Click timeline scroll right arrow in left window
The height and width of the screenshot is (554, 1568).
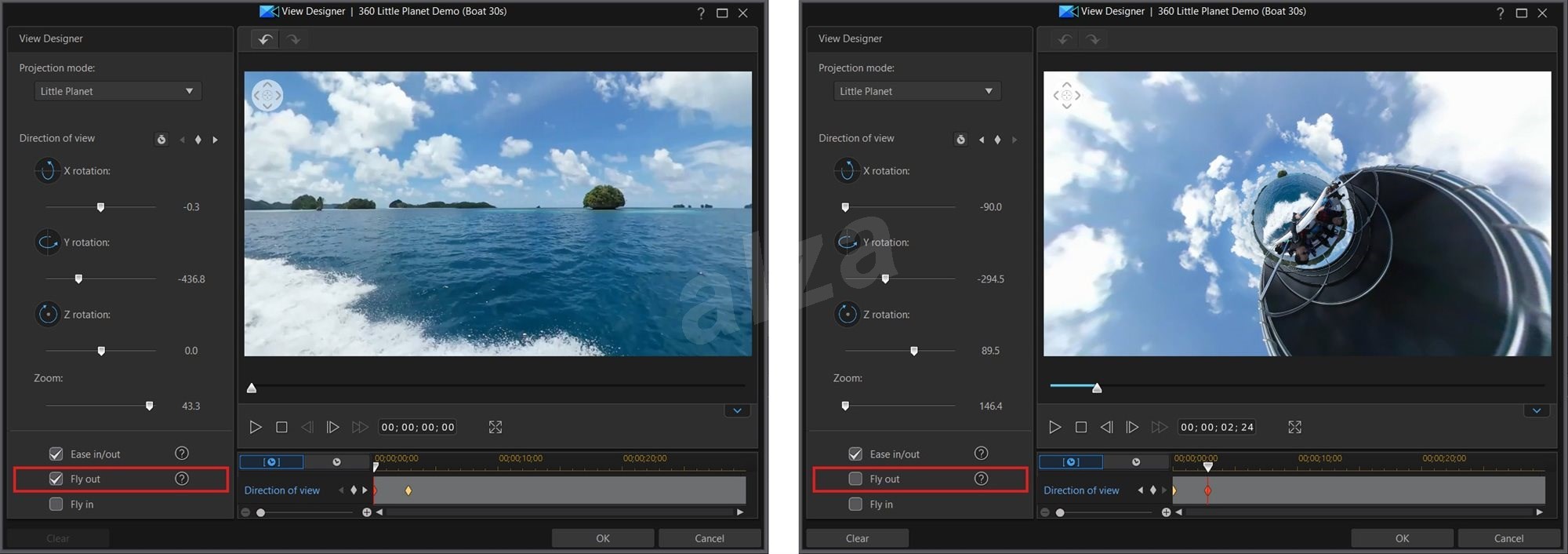coord(740,512)
